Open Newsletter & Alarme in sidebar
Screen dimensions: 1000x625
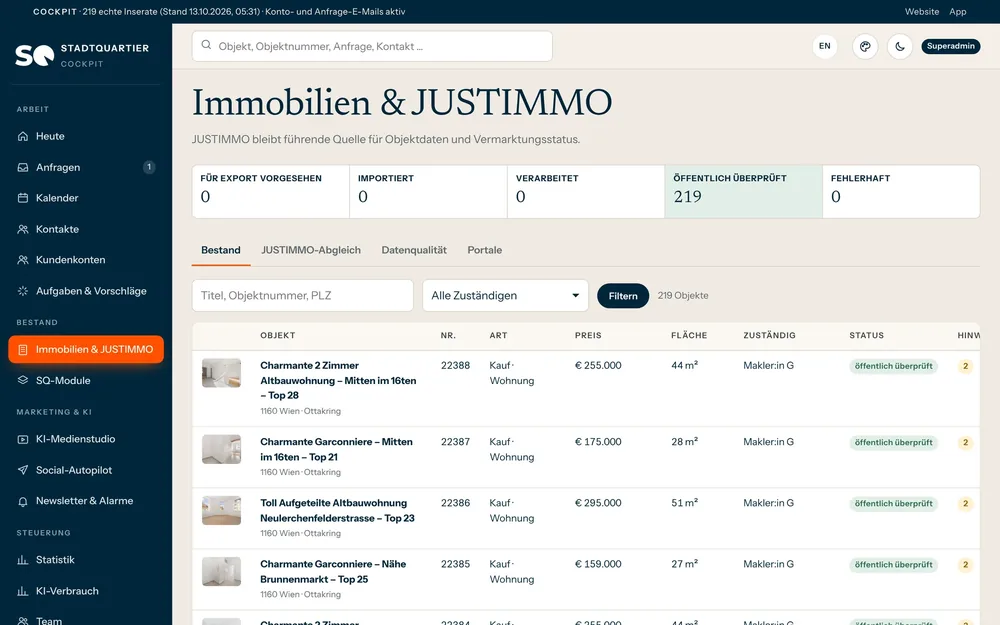coord(86,501)
